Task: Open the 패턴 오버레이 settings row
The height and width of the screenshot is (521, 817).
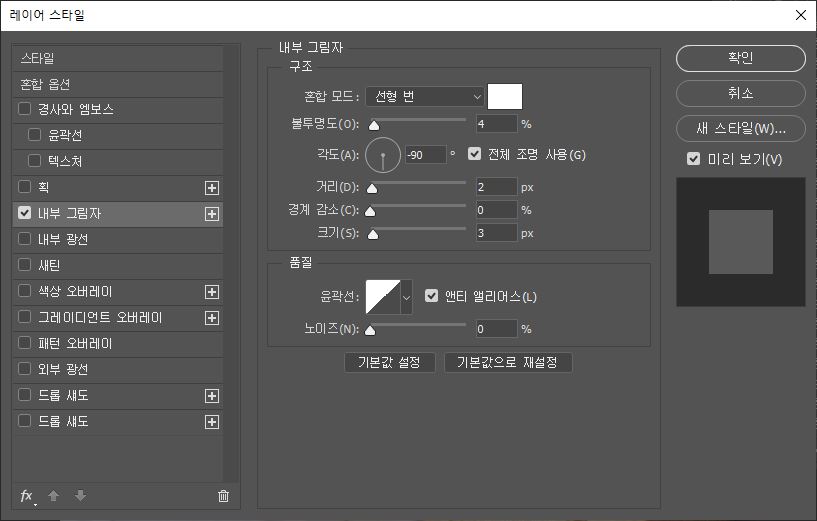Action: (118, 344)
